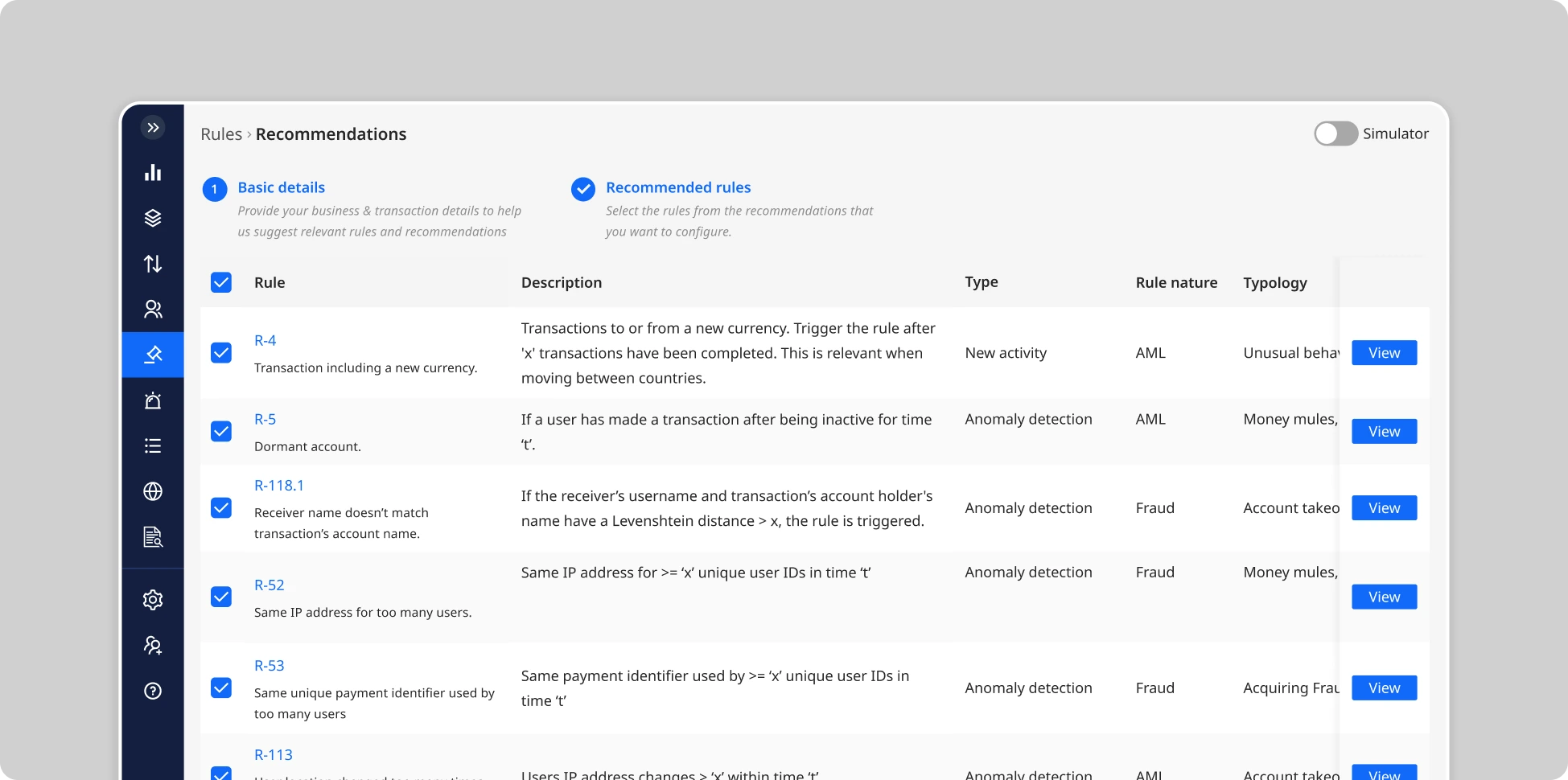Open the help question-mark icon
This screenshot has height=780, width=1568.
click(x=153, y=690)
